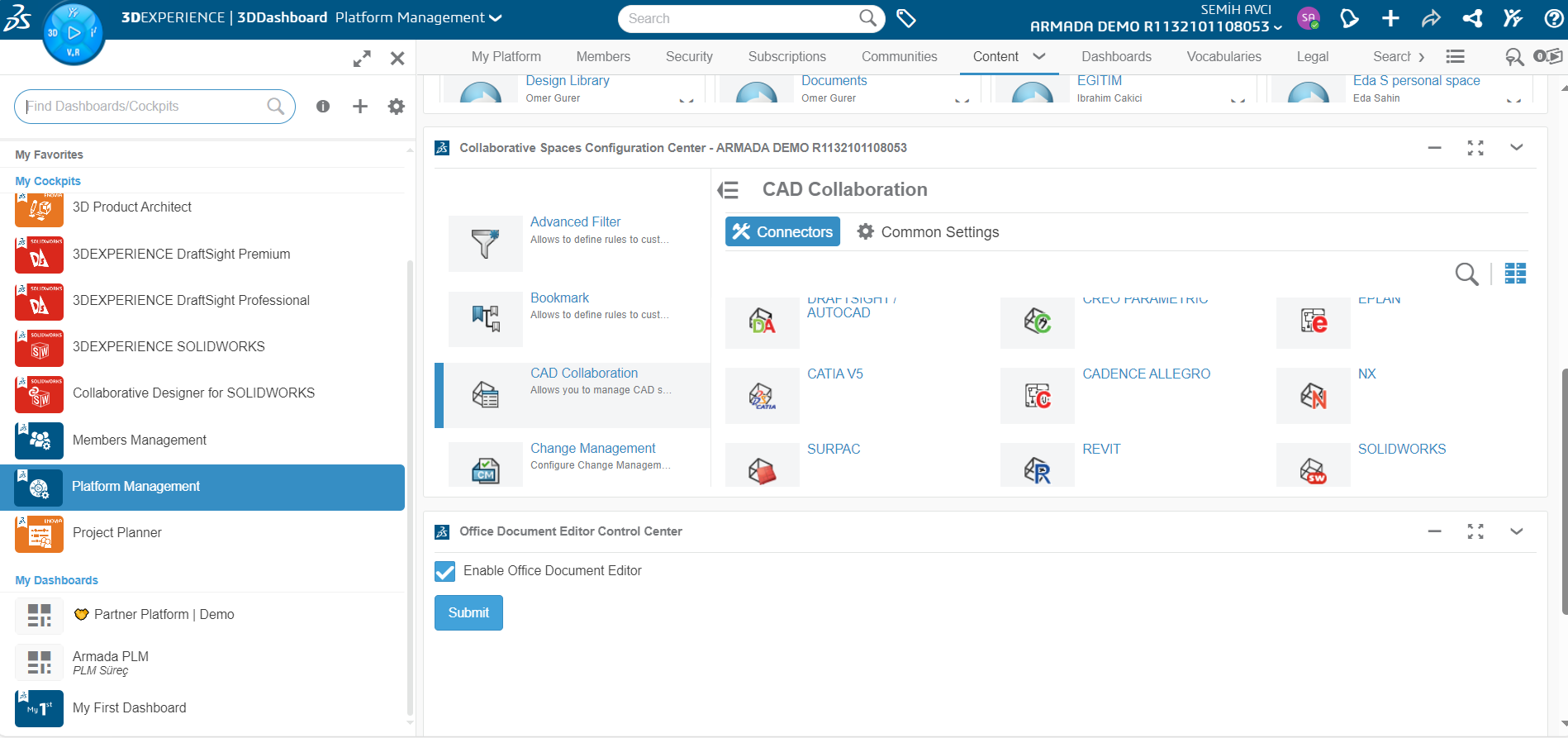Switch to the My Platform tab
The image size is (1568, 738).
[506, 56]
